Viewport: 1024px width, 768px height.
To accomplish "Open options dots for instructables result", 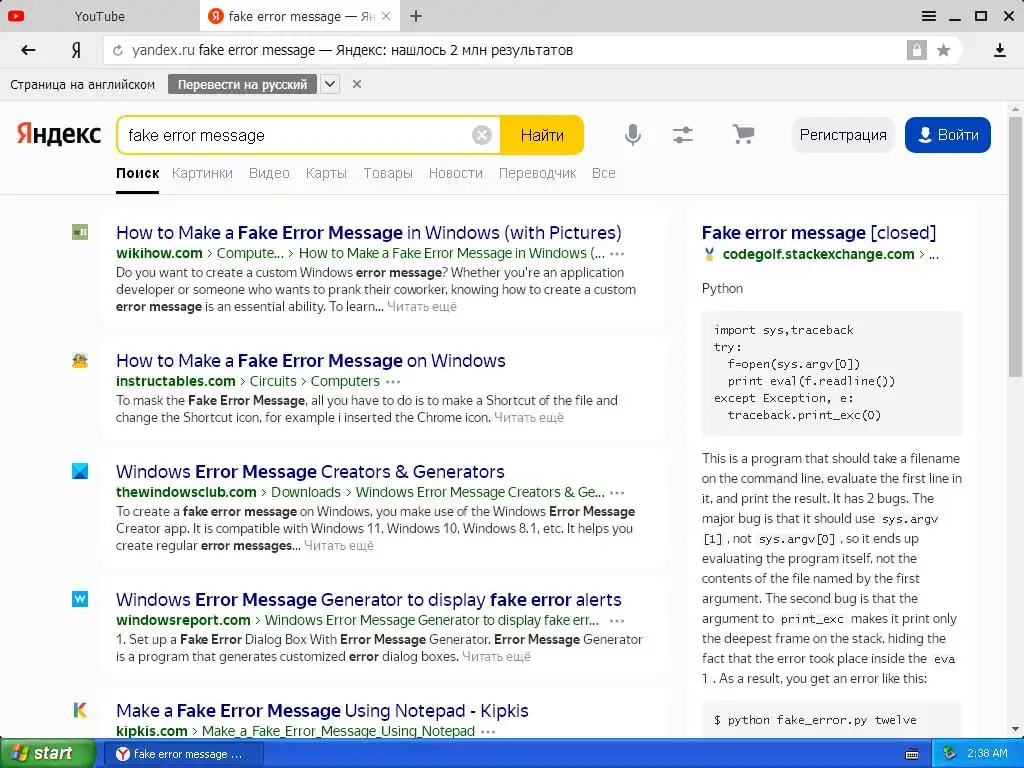I will (393, 381).
